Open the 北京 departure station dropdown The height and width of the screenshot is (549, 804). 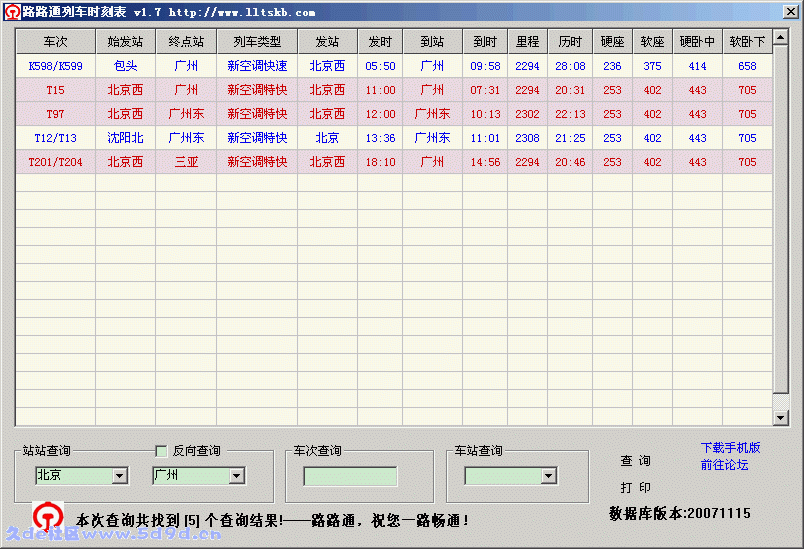pyautogui.click(x=119, y=476)
